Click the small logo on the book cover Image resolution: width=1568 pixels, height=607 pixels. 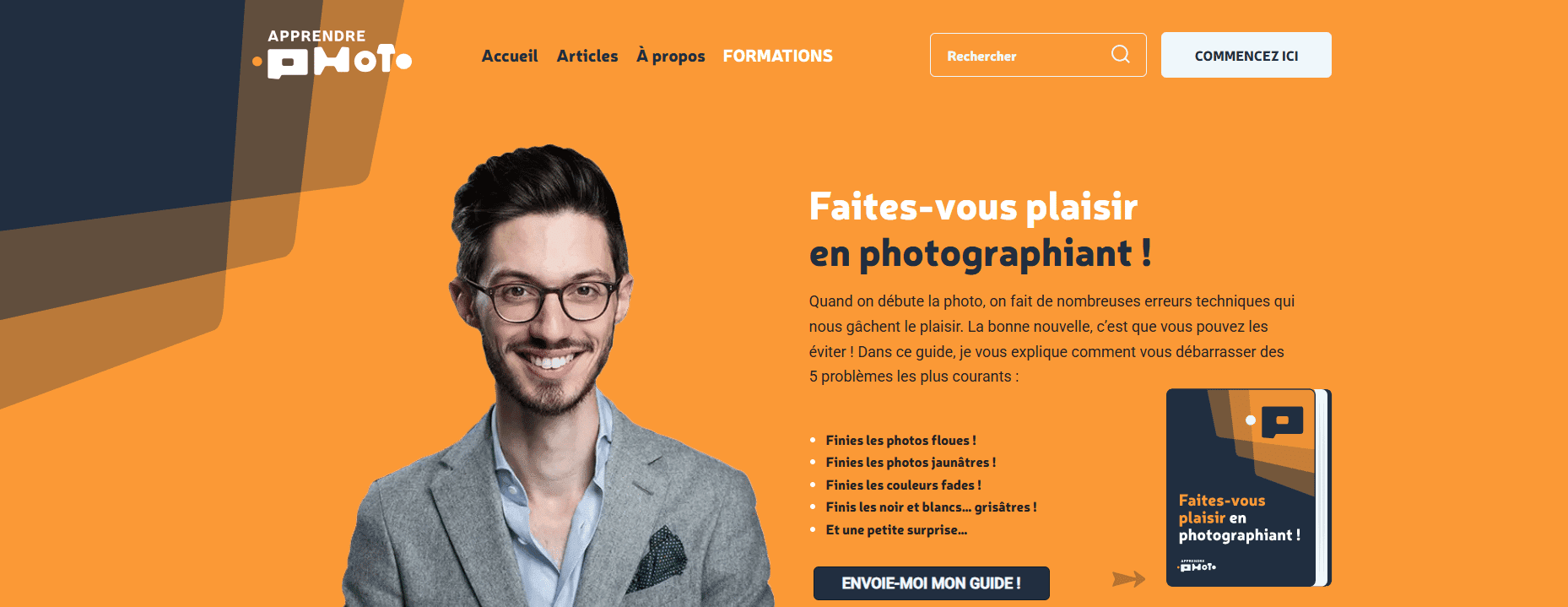coord(1198,566)
